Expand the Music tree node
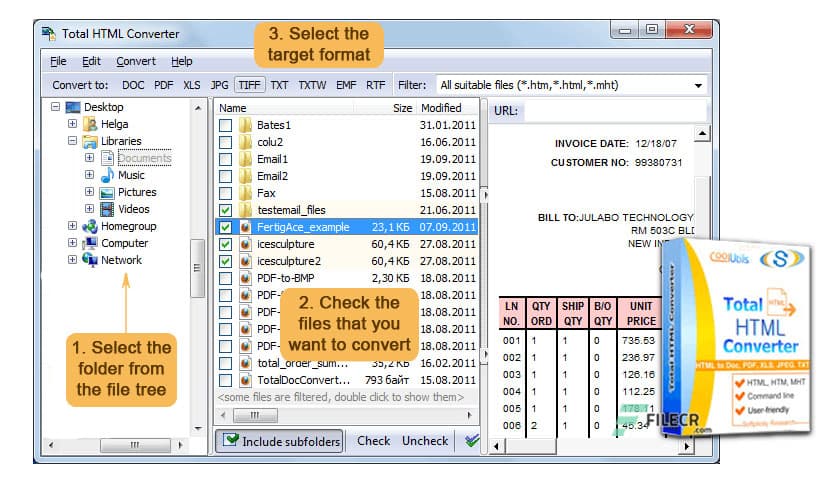Image resolution: width=836 pixels, height=484 pixels. 90,175
